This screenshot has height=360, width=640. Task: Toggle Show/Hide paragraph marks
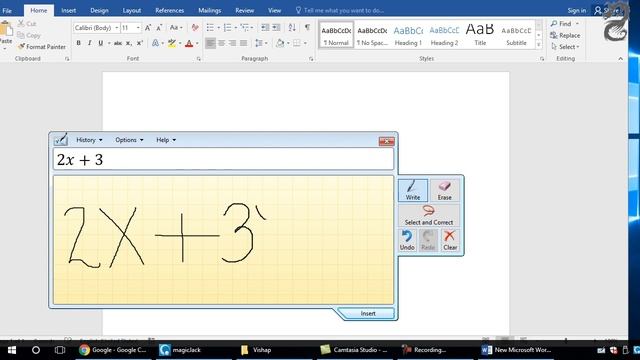307,27
